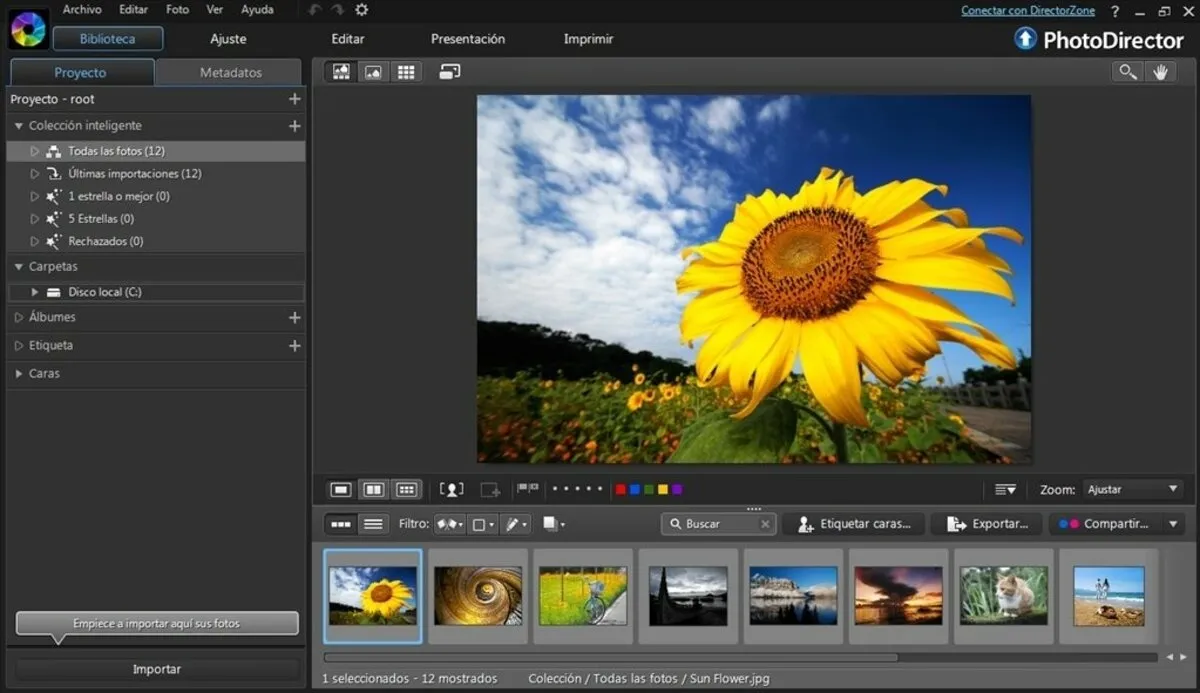1200x693 pixels.
Task: Open the Presentación module
Action: click(x=468, y=39)
